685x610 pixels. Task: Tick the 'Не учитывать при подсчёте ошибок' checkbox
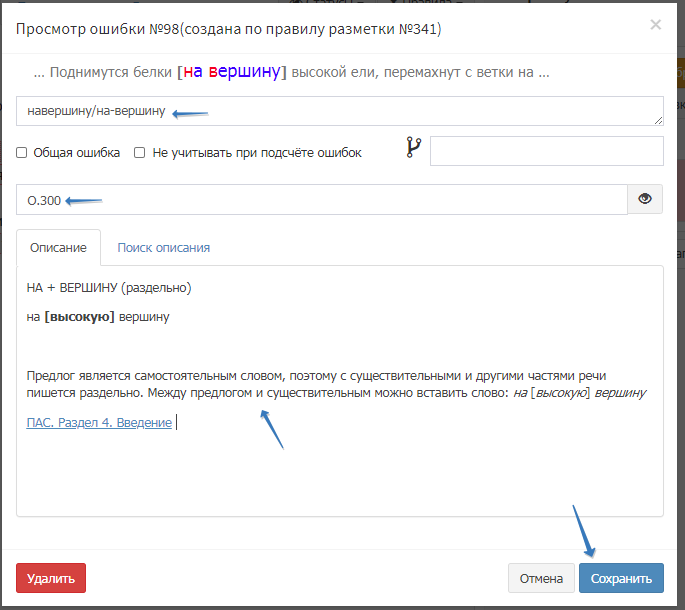(140, 153)
